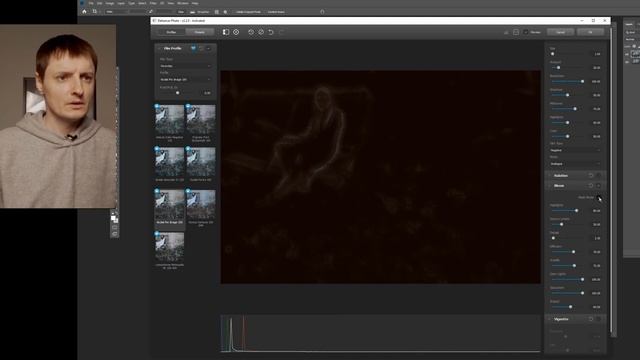Open Photoshop Image menu

[x=110, y=3]
